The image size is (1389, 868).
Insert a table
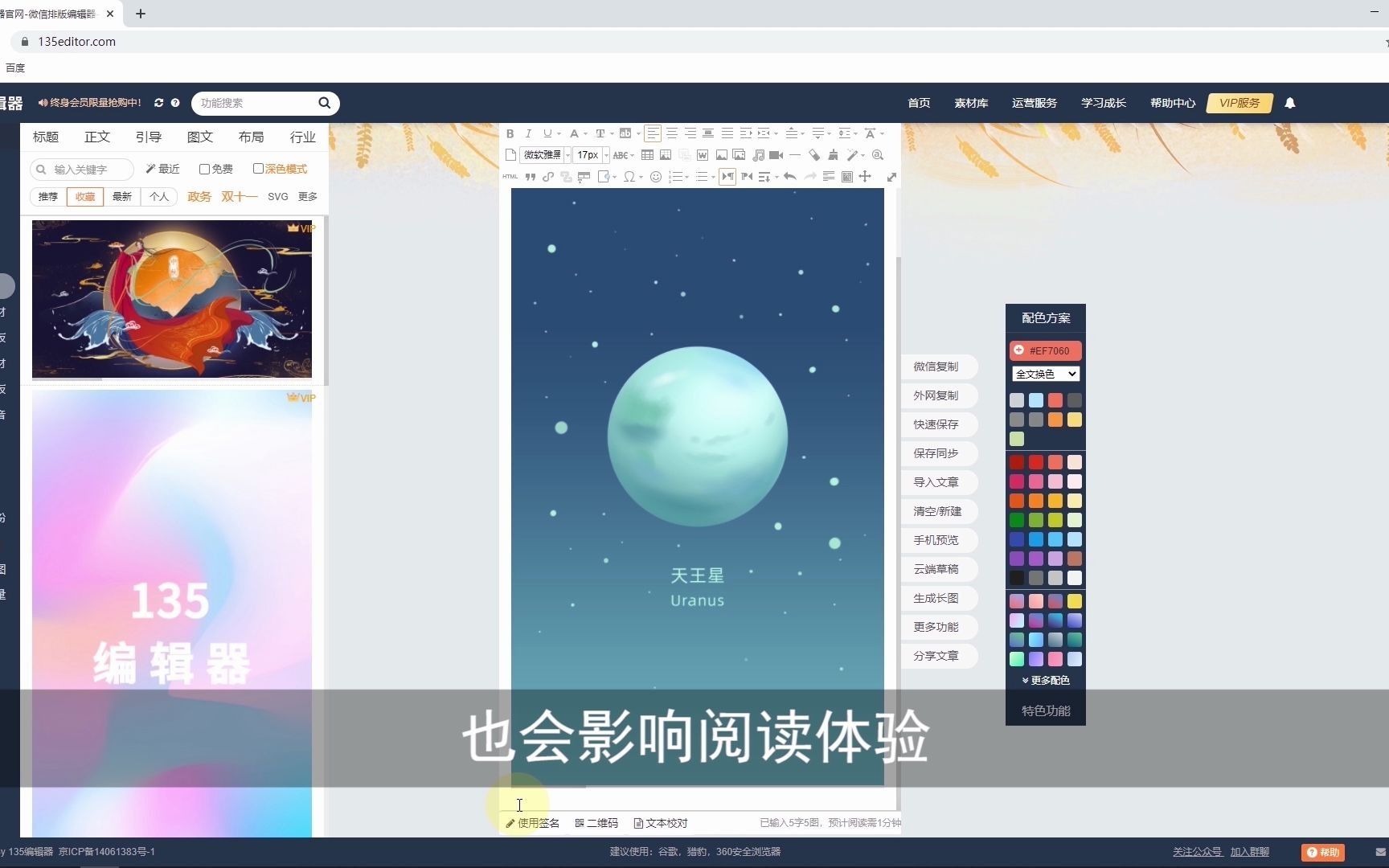coord(647,155)
